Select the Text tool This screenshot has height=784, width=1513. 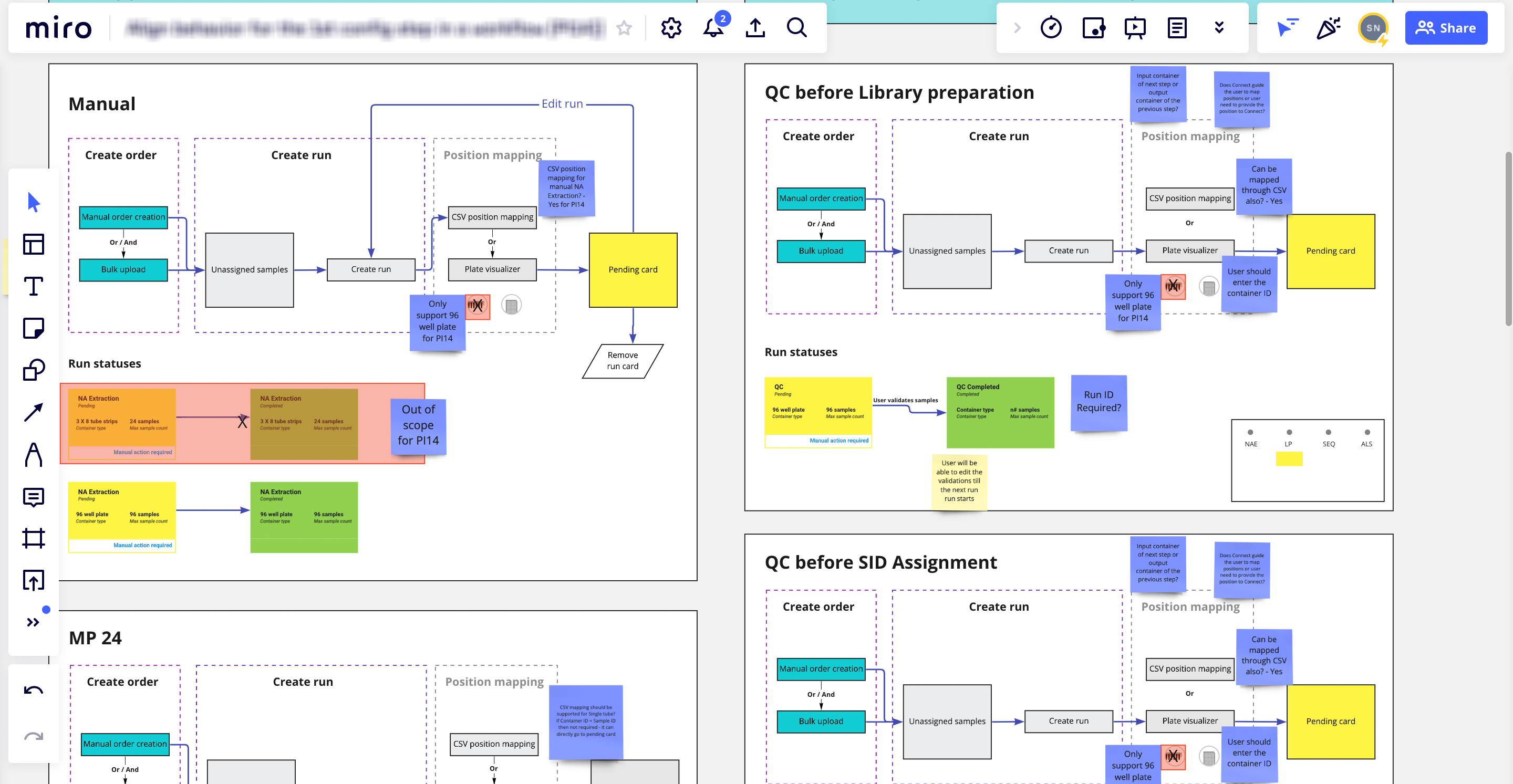pyautogui.click(x=34, y=287)
